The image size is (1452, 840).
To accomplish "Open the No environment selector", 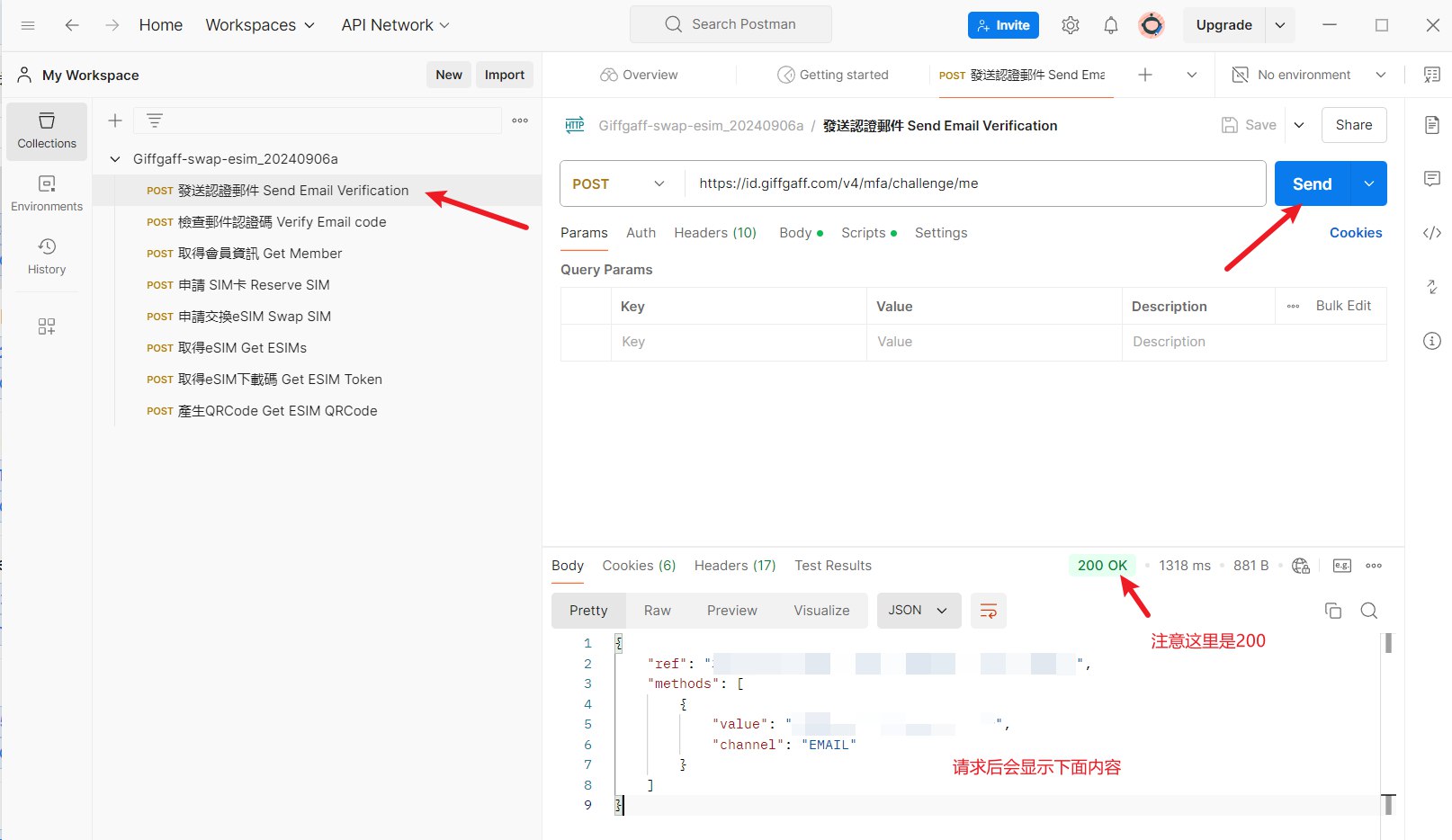I will click(1309, 75).
